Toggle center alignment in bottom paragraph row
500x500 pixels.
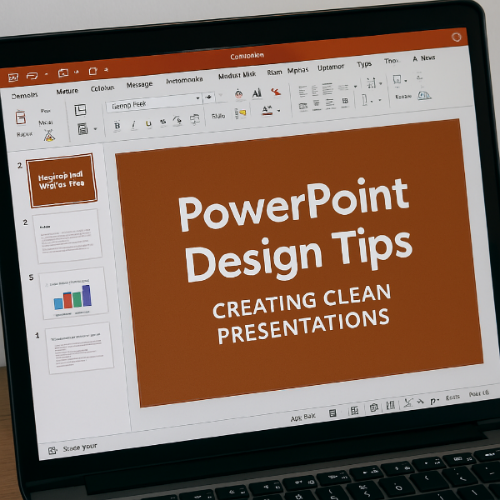[x=316, y=104]
